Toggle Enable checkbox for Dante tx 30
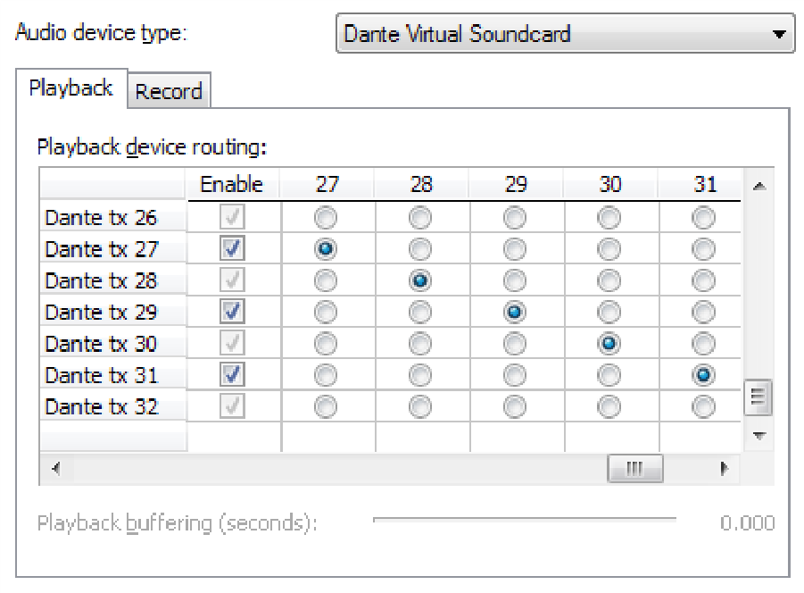This screenshot has width=804, height=593. click(x=232, y=343)
